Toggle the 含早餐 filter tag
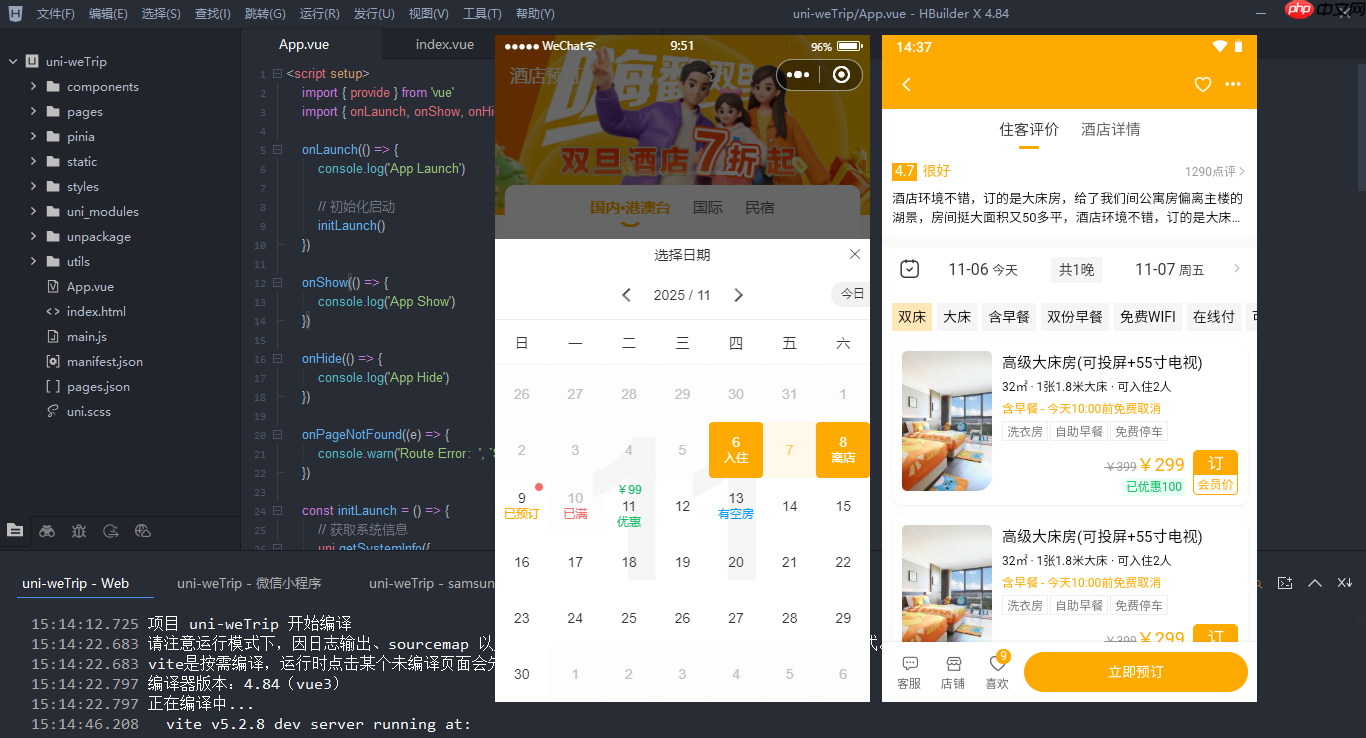Image resolution: width=1366 pixels, height=738 pixels. [x=1008, y=316]
